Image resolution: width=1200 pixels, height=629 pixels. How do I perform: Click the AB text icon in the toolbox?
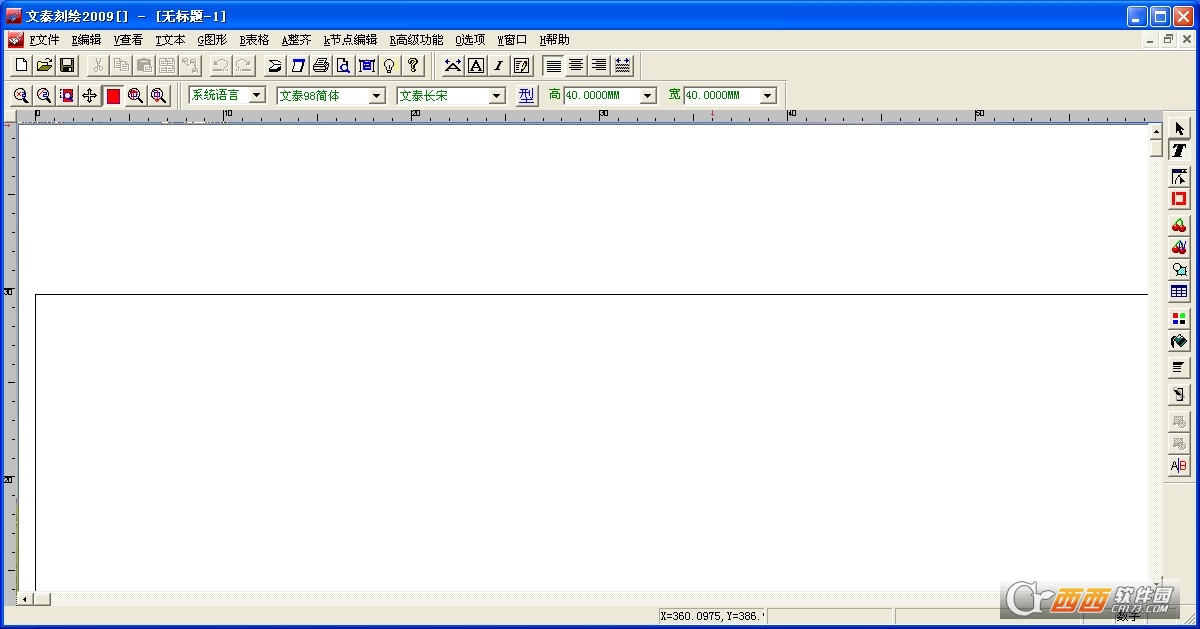(1179, 466)
